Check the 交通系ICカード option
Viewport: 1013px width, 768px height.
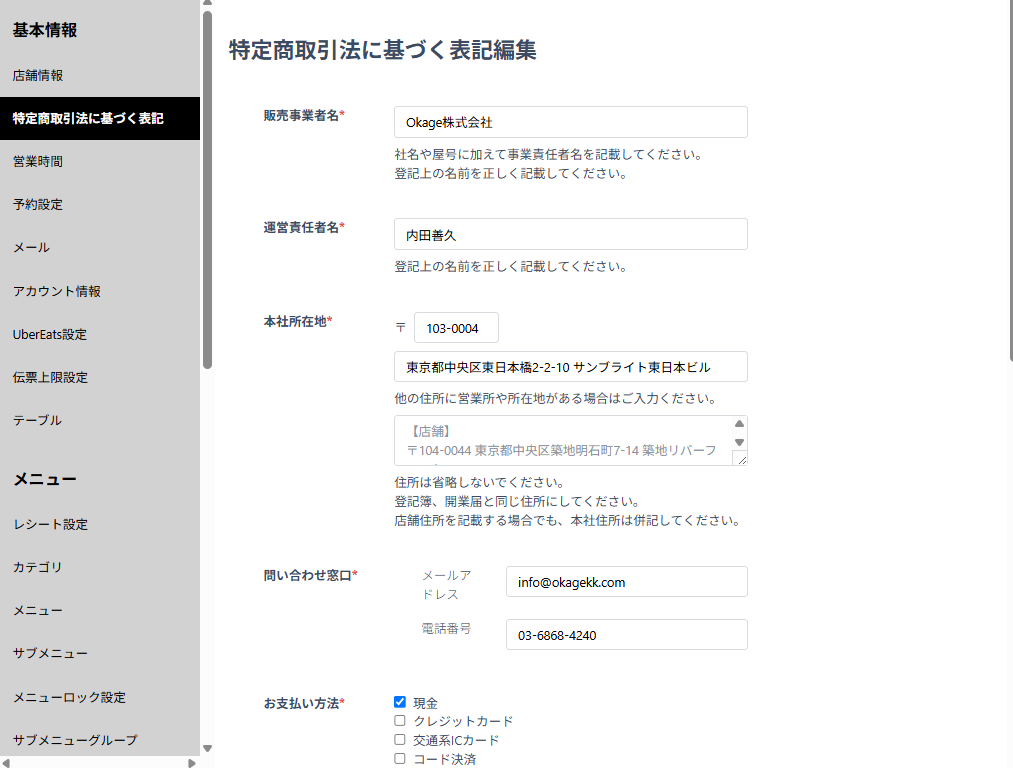pyautogui.click(x=400, y=740)
